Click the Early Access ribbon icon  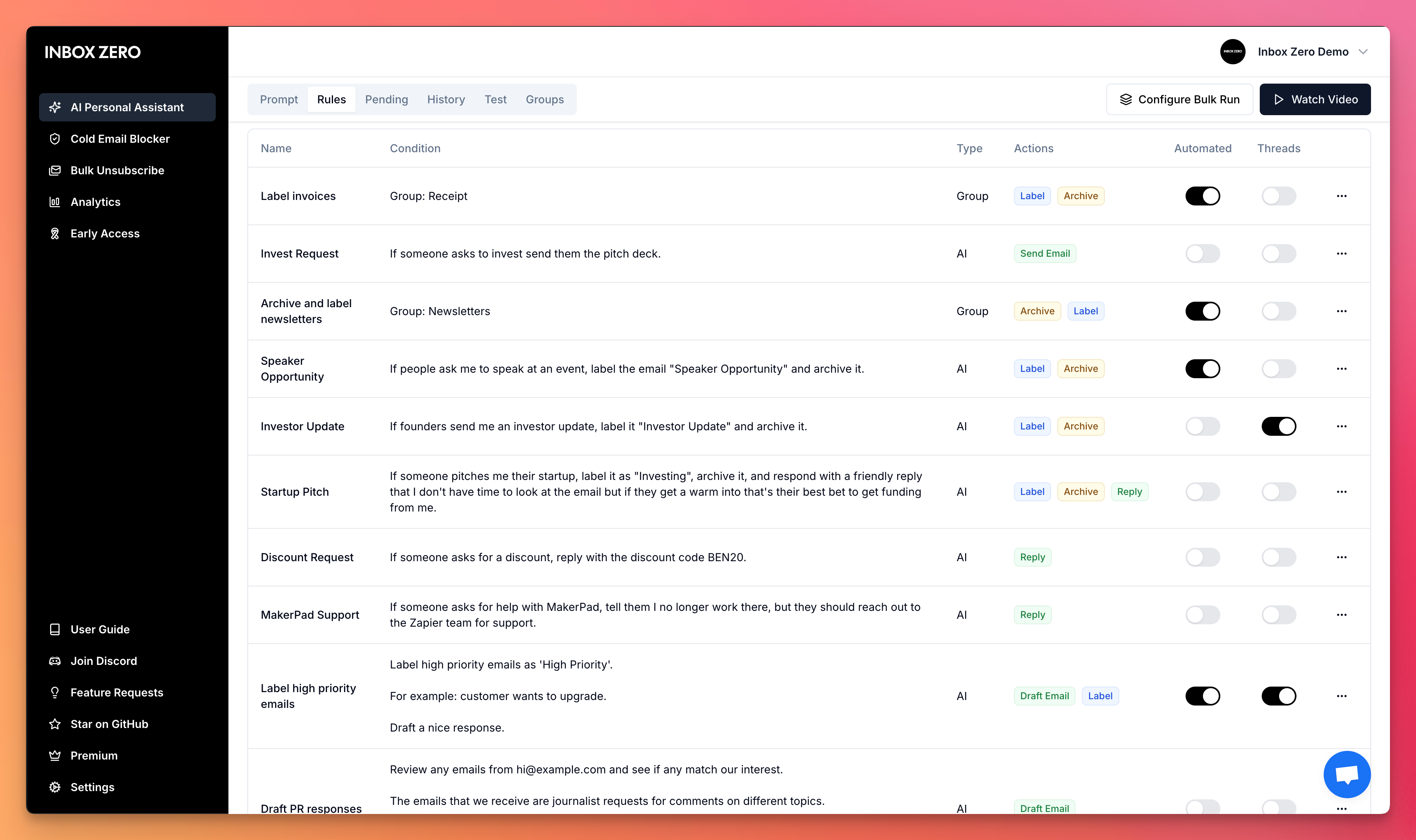[55, 234]
